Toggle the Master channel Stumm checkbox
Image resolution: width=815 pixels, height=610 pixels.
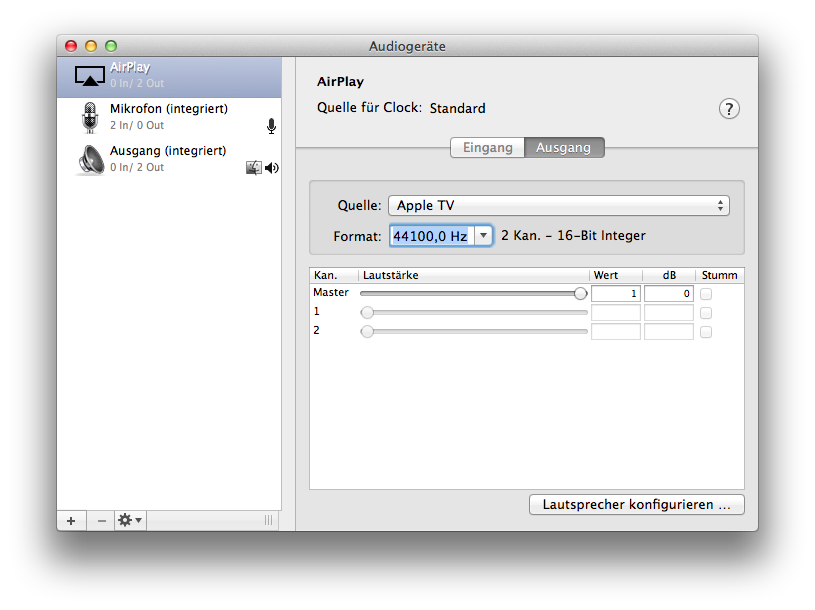(x=706, y=294)
